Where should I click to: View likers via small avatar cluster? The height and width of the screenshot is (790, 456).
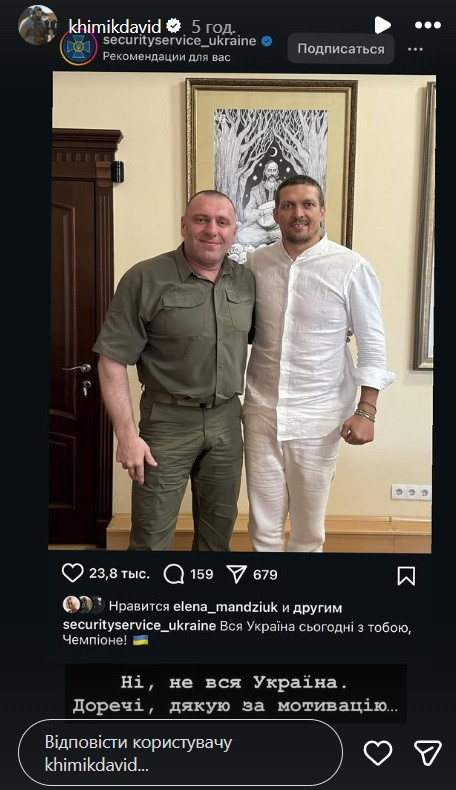(84, 605)
